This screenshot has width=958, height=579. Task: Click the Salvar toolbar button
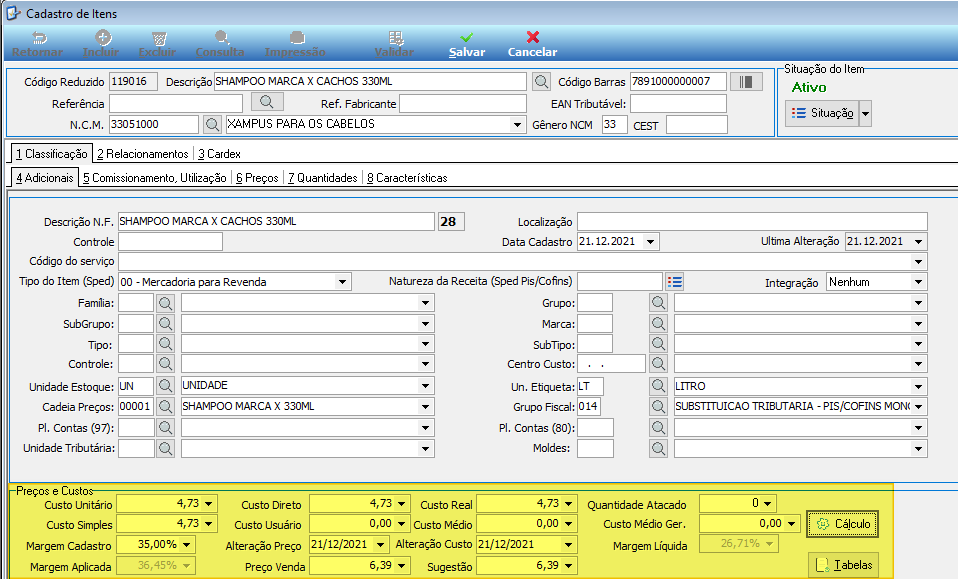pyautogui.click(x=467, y=45)
